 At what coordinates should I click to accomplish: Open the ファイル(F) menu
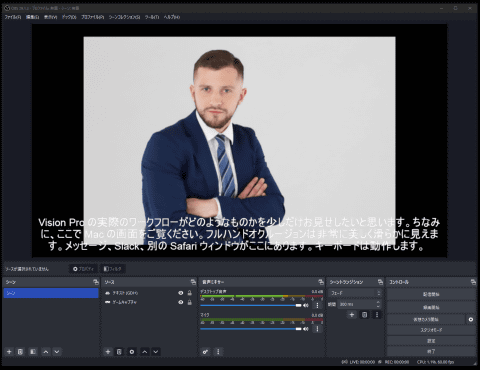(13, 17)
